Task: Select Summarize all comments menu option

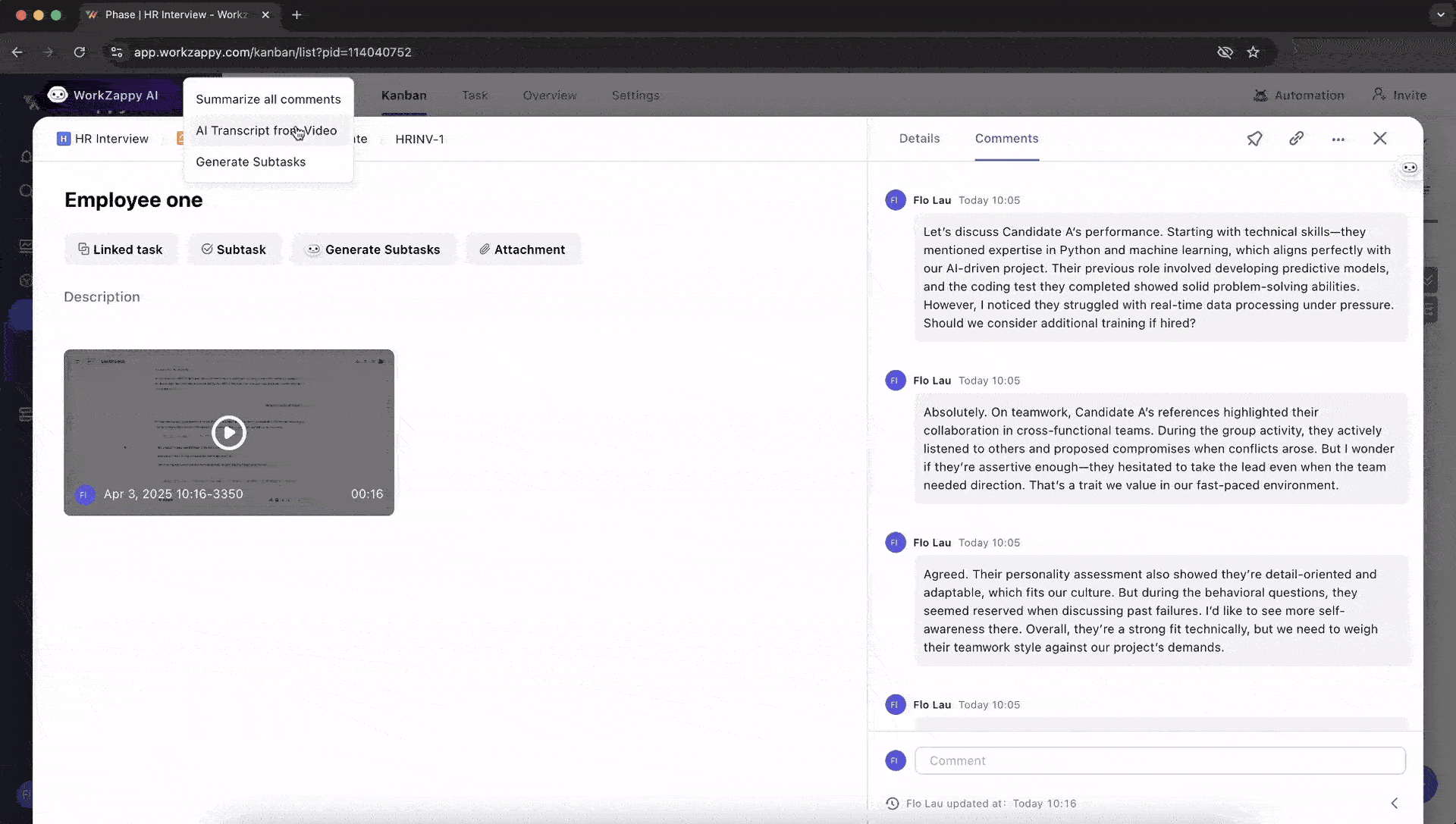Action: pyautogui.click(x=268, y=99)
